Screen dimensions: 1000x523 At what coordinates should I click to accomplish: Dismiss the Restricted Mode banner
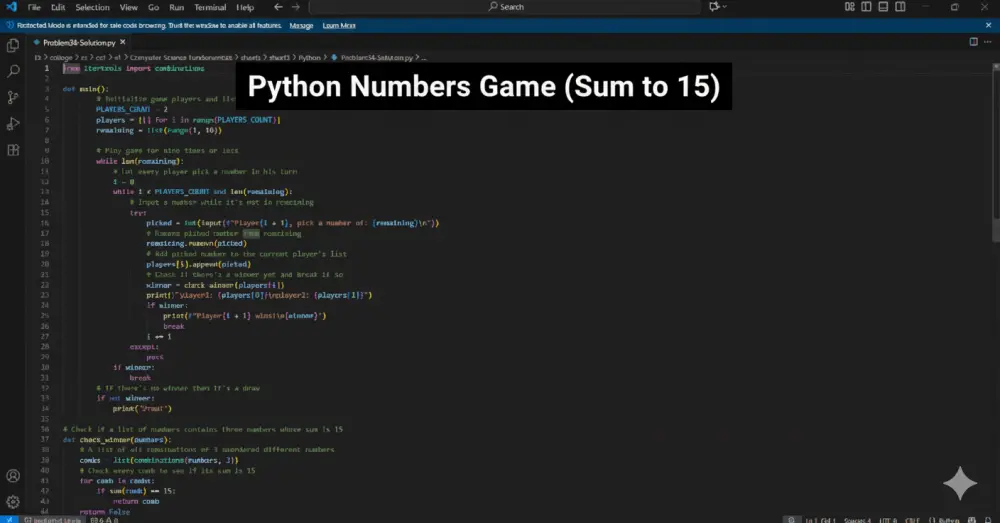[988, 26]
